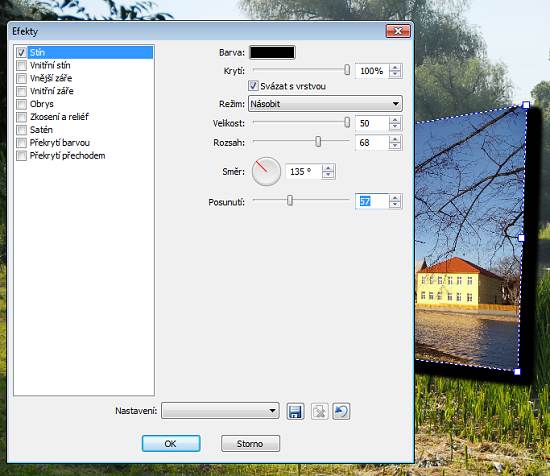The height and width of the screenshot is (476, 550).
Task: Increase Krytí value with up arrow
Action: (x=395, y=68)
